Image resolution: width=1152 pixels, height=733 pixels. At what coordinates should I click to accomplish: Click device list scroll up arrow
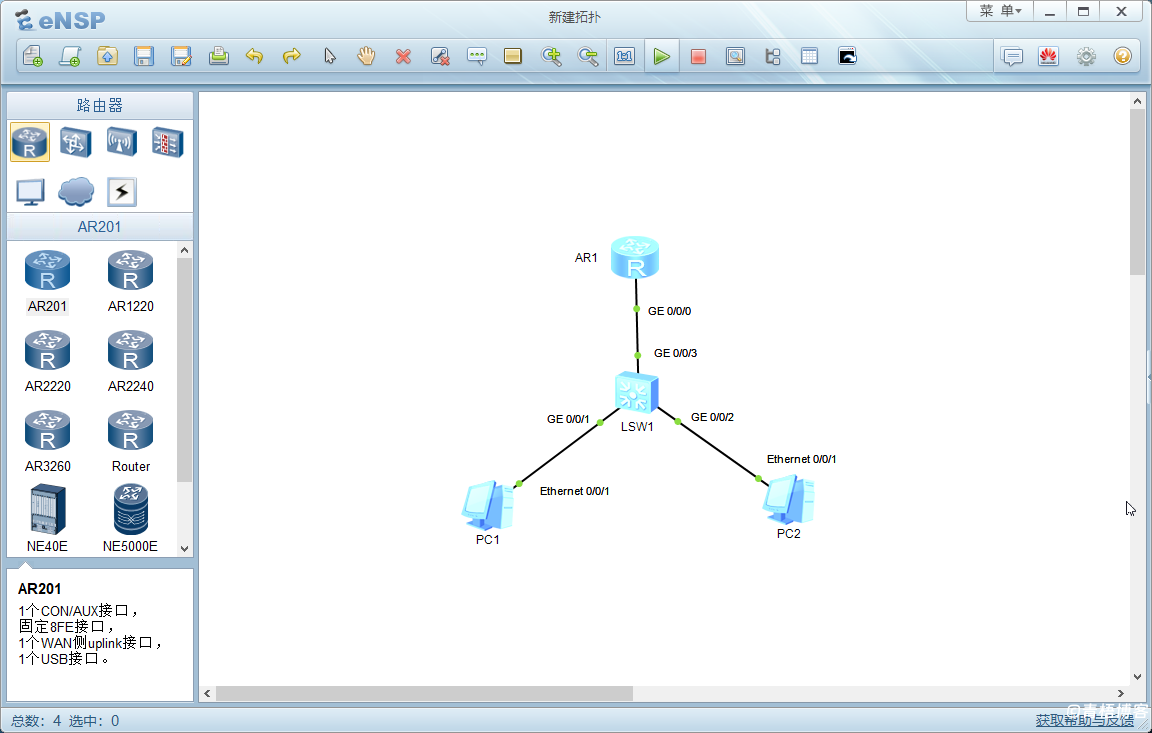click(x=184, y=250)
